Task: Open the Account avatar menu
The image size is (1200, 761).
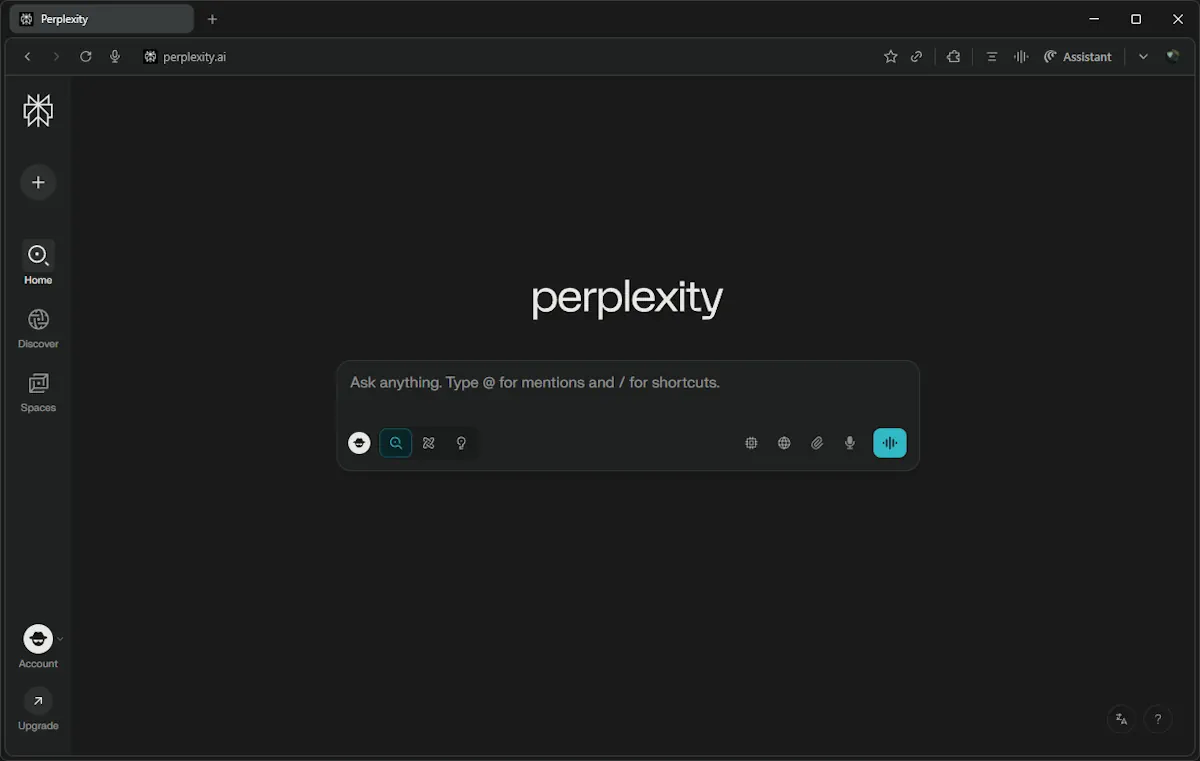Action: [38, 639]
